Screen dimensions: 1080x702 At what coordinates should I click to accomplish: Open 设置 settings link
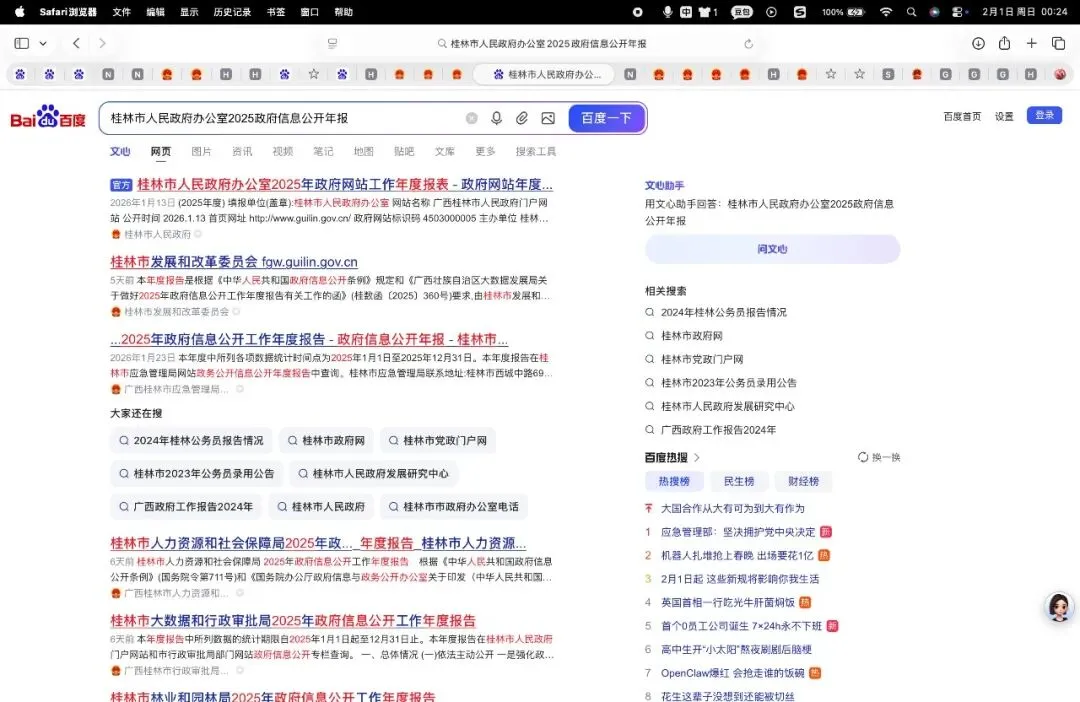coord(1004,116)
